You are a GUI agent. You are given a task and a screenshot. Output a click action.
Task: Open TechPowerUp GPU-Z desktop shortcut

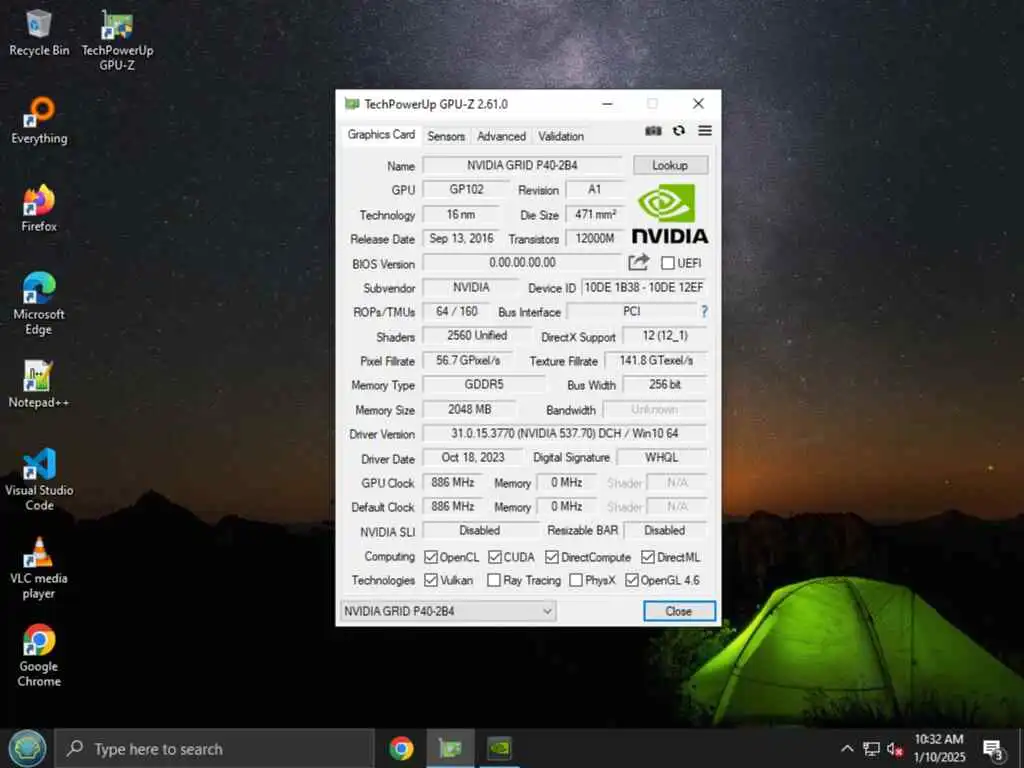pos(117,39)
